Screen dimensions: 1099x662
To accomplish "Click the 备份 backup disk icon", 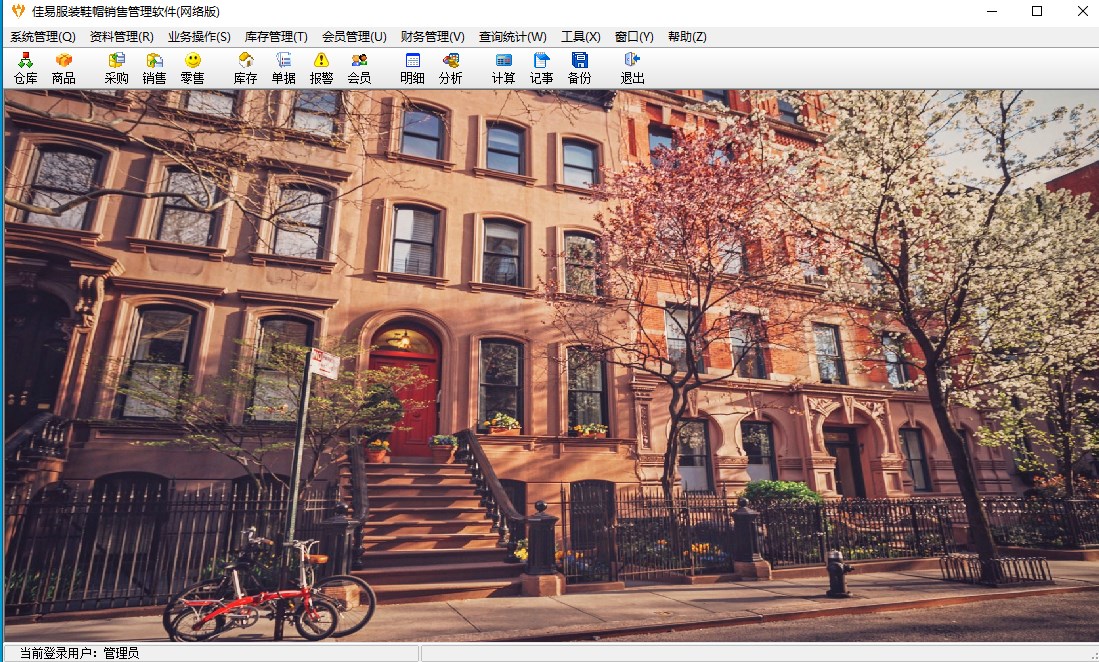I will click(x=579, y=68).
